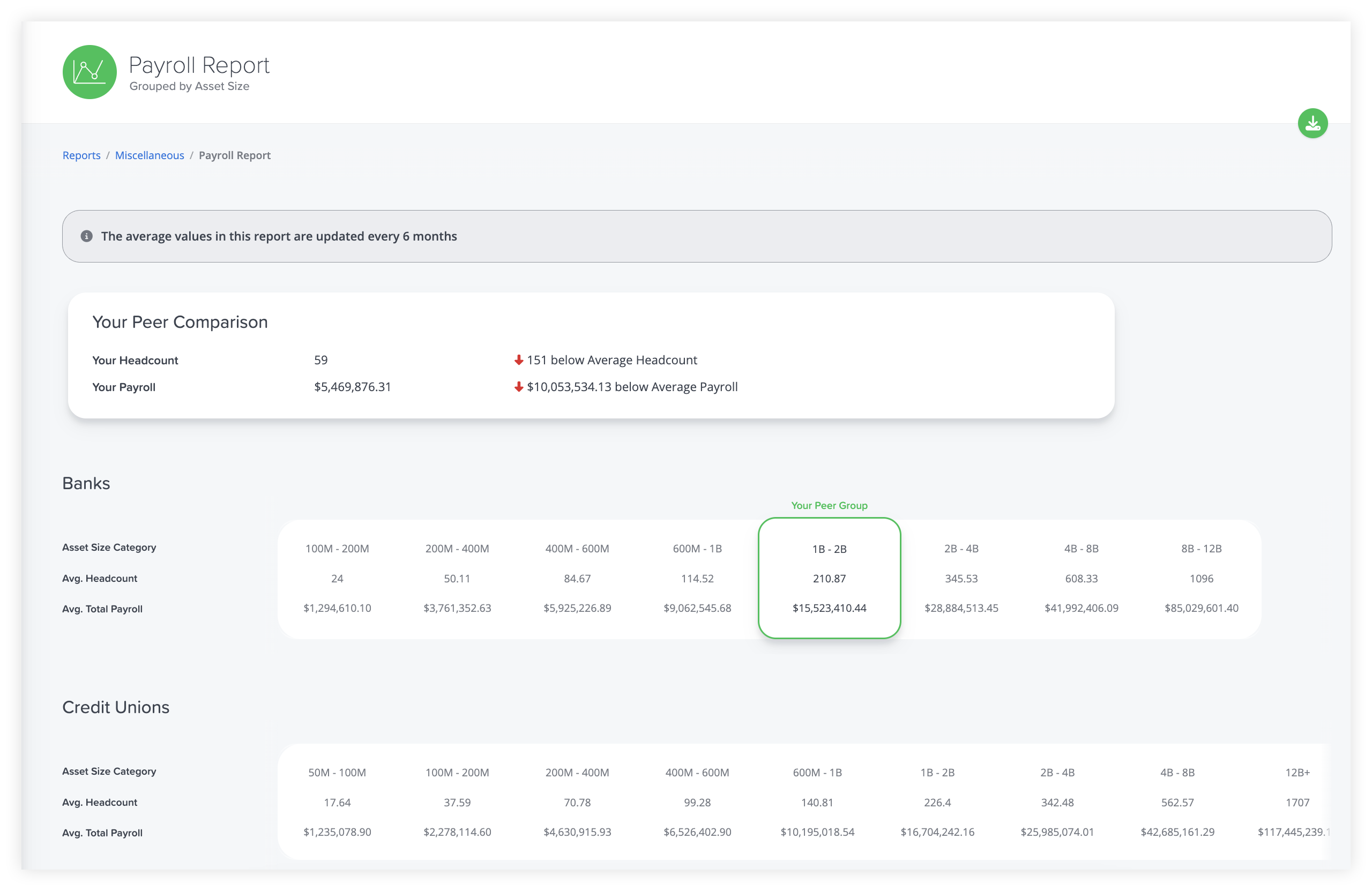Click the Banks section heading
Image resolution: width=1372 pixels, height=891 pixels.
(86, 483)
